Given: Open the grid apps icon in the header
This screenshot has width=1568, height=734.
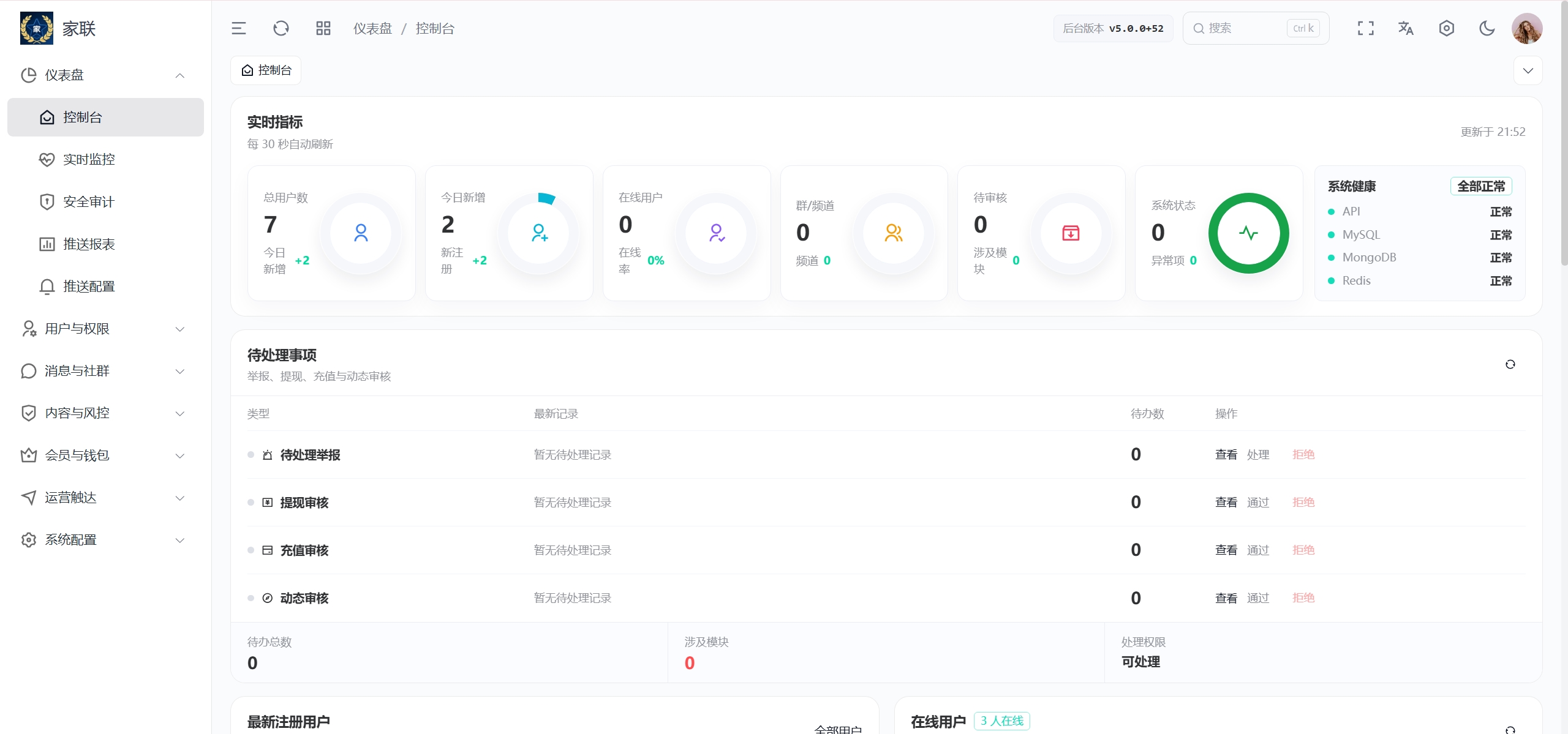Looking at the screenshot, I should coord(323,28).
